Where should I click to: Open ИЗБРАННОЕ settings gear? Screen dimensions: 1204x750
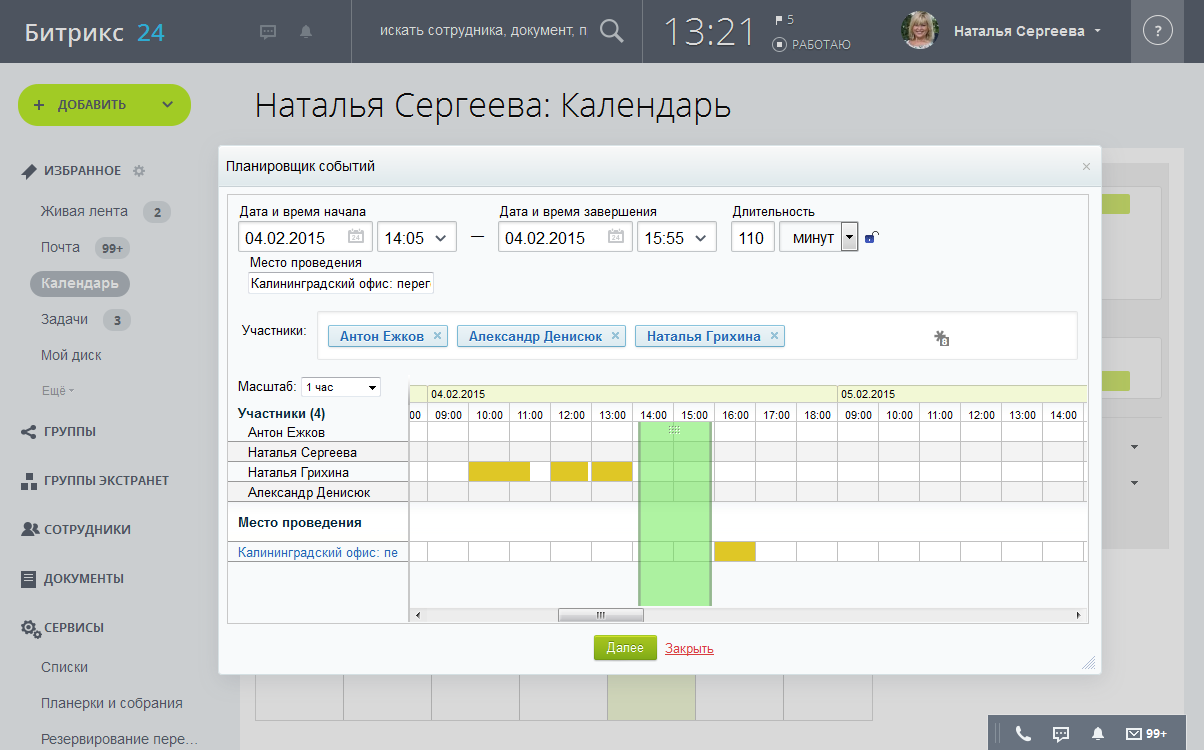[x=139, y=171]
